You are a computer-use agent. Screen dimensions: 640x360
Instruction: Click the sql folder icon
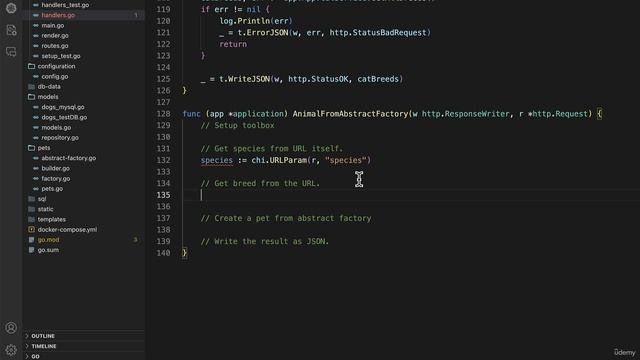click(x=31, y=199)
